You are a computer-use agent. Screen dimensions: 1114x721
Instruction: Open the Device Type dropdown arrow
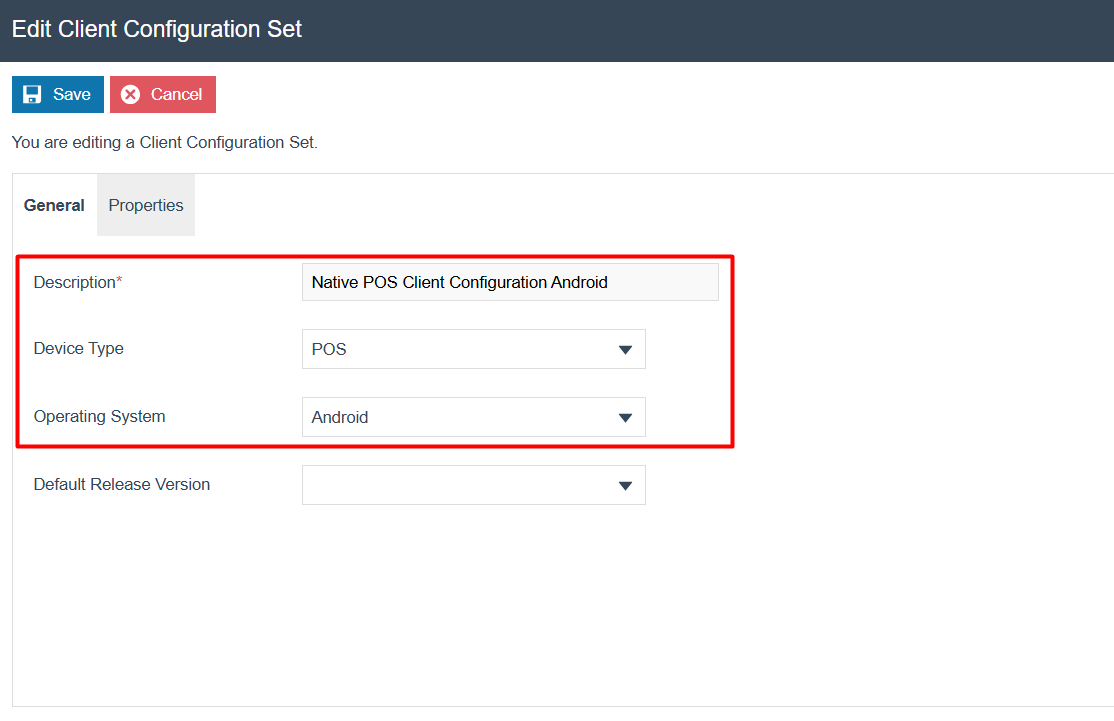coord(626,349)
